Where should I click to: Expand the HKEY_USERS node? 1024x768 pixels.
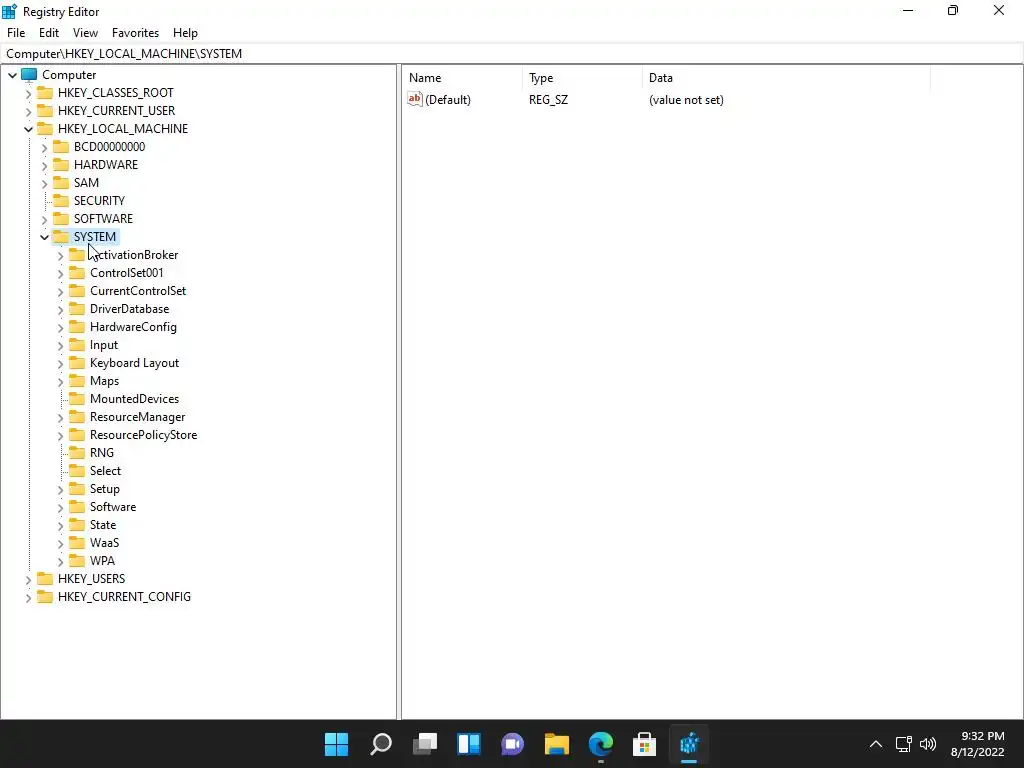[x=28, y=579]
